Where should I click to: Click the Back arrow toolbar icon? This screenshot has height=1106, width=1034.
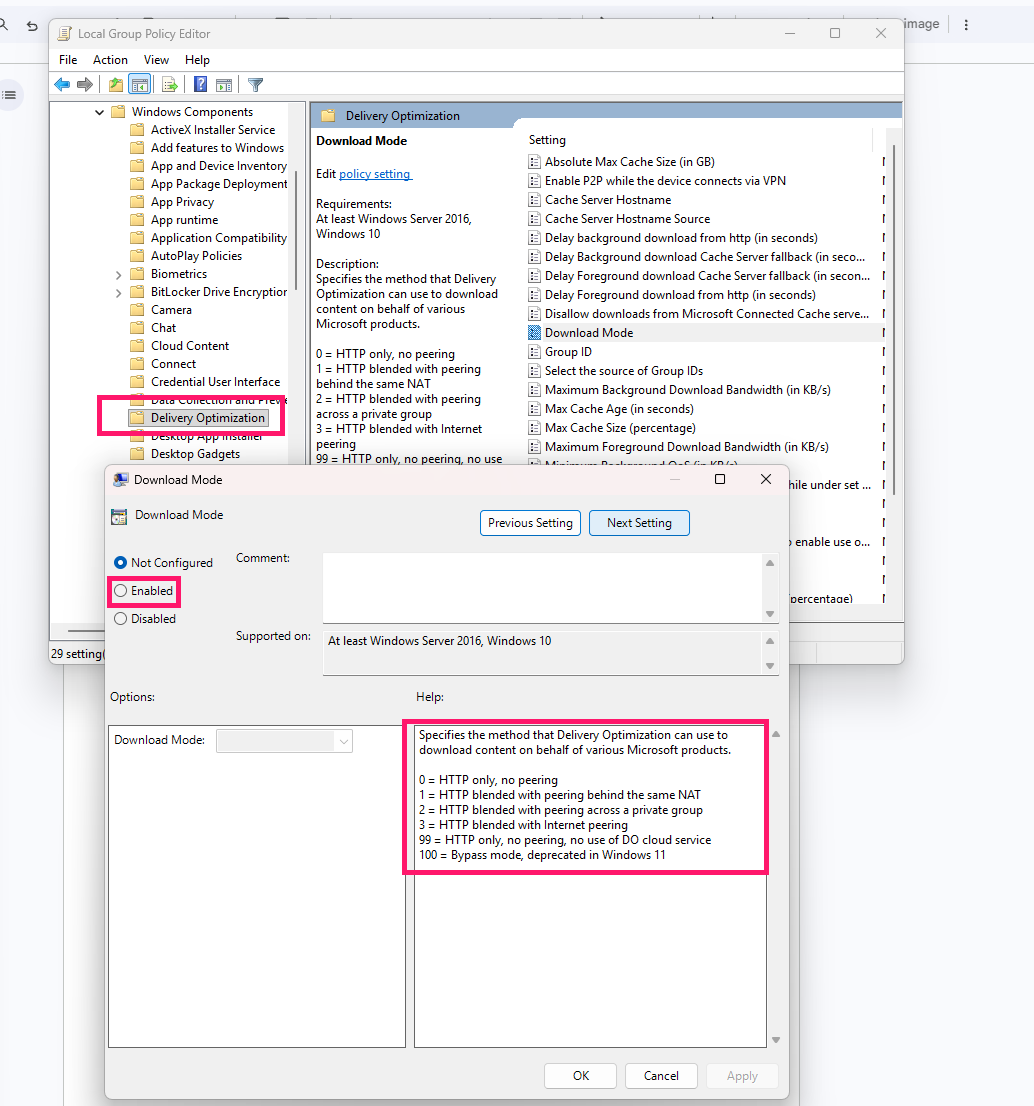(62, 85)
